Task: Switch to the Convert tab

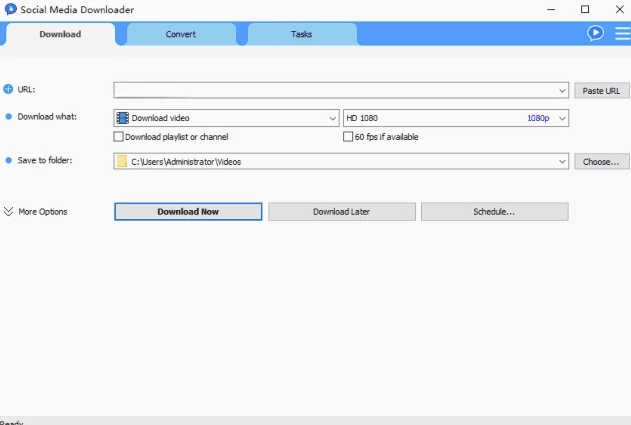Action: (181, 34)
